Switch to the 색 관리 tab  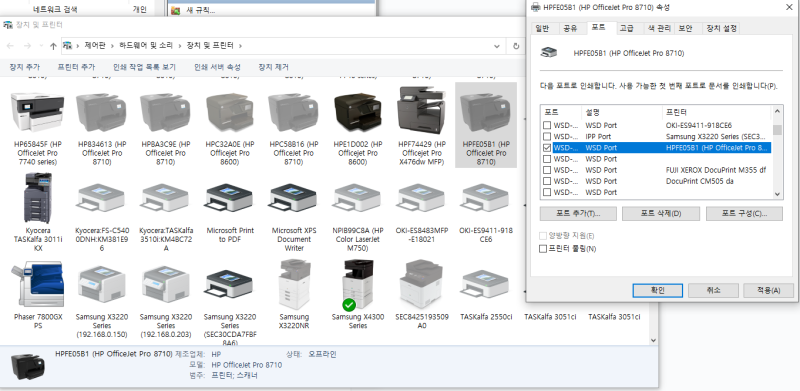click(659, 29)
